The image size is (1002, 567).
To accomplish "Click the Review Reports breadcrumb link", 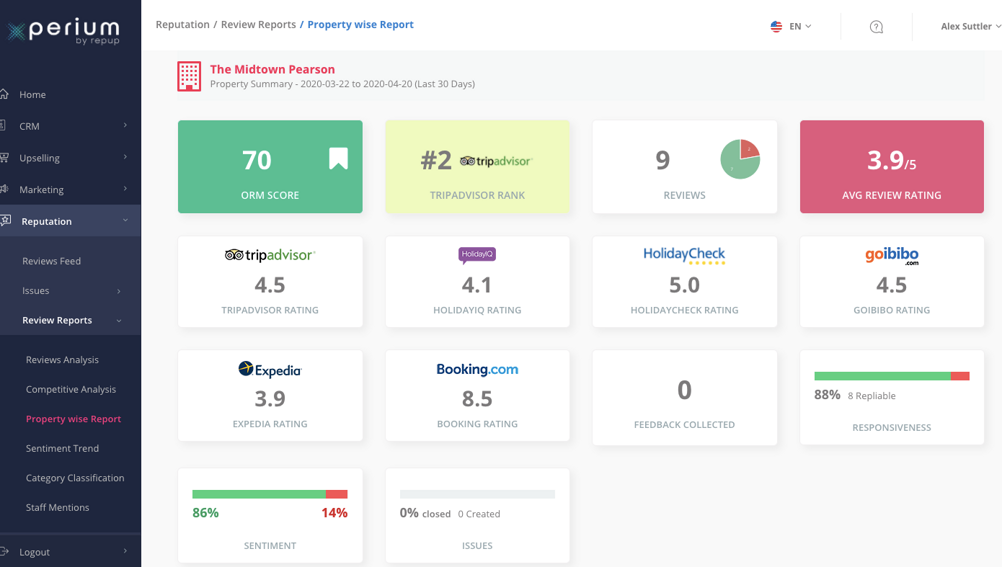I will (x=258, y=24).
